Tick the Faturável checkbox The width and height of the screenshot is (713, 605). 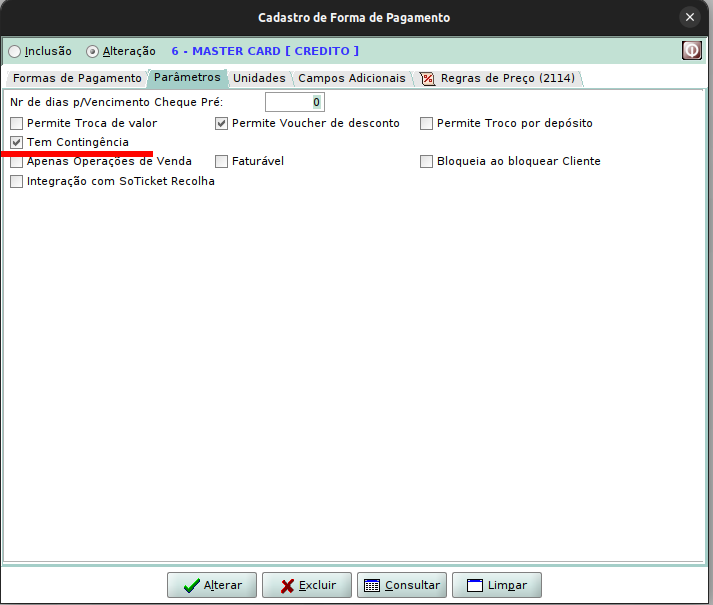[x=222, y=161]
